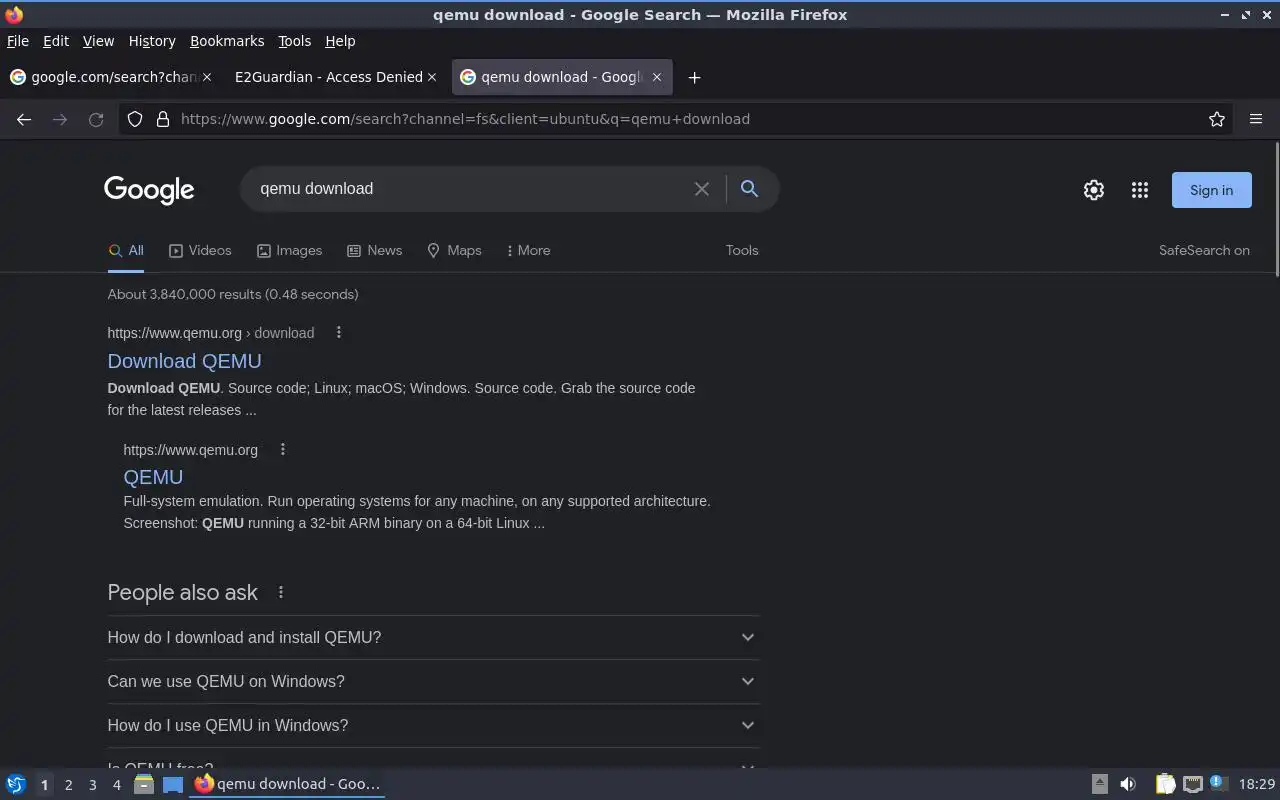This screenshot has width=1280, height=800.
Task: Open tracking protection shield icon
Action: click(135, 119)
